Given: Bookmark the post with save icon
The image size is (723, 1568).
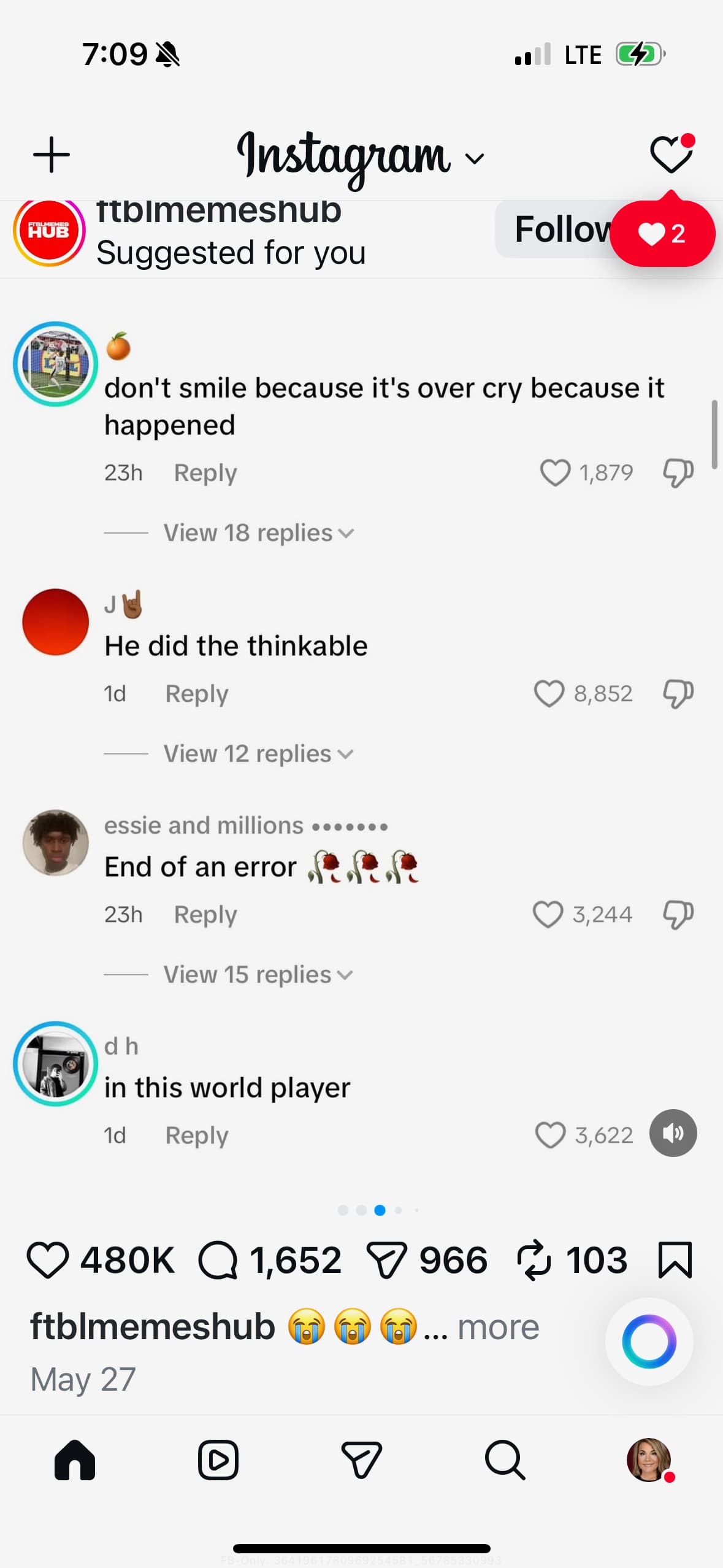Looking at the screenshot, I should point(675,1260).
